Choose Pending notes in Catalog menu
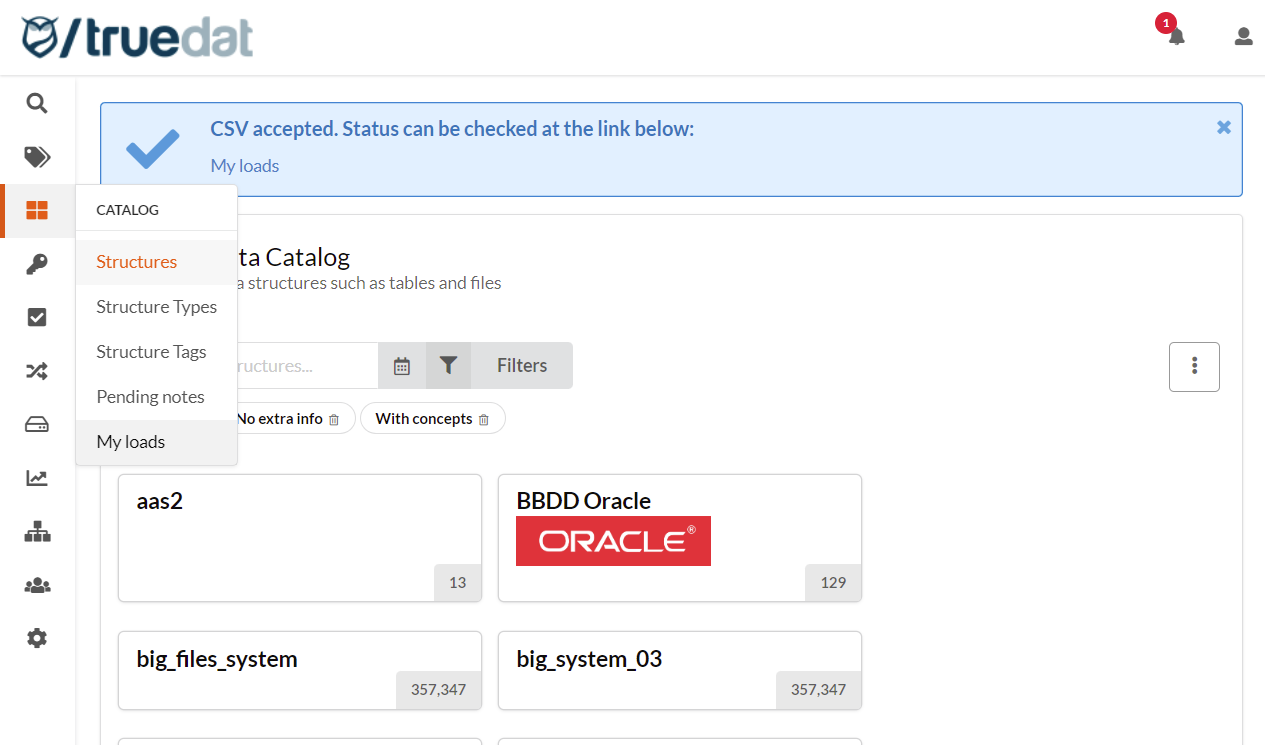Screen dimensions: 1265x745 tap(150, 397)
